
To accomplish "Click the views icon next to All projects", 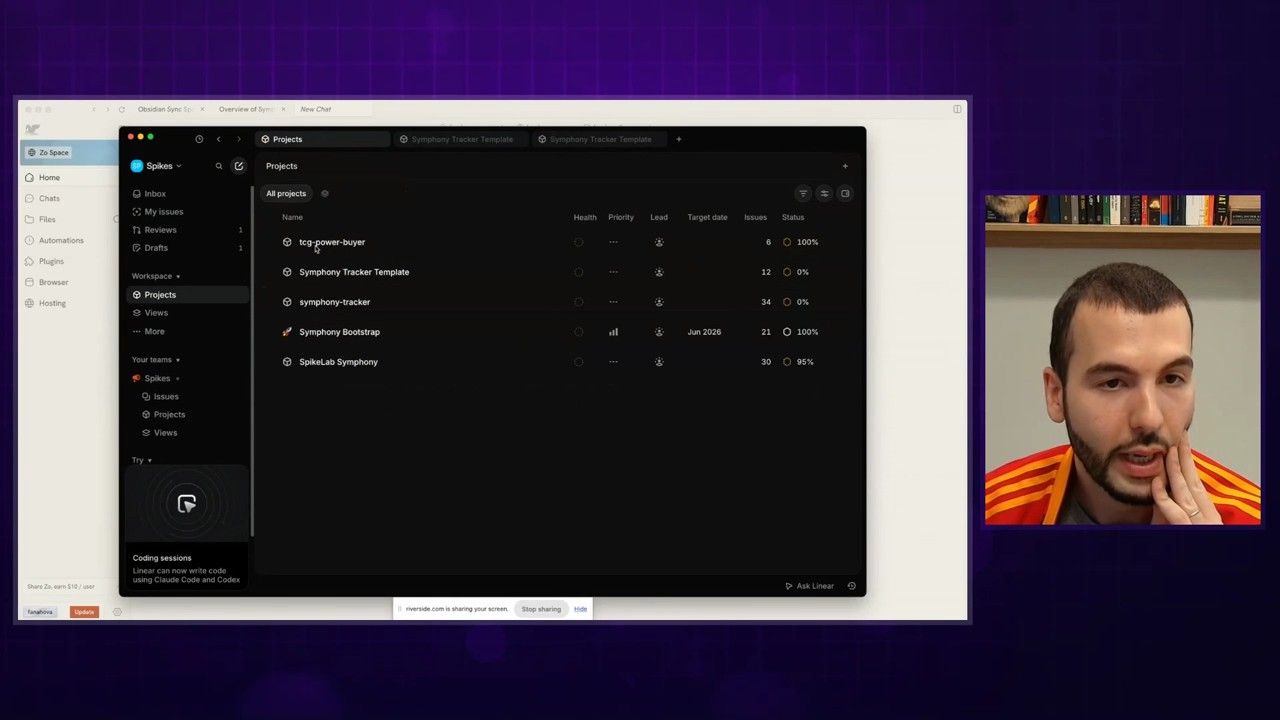I will [324, 194].
